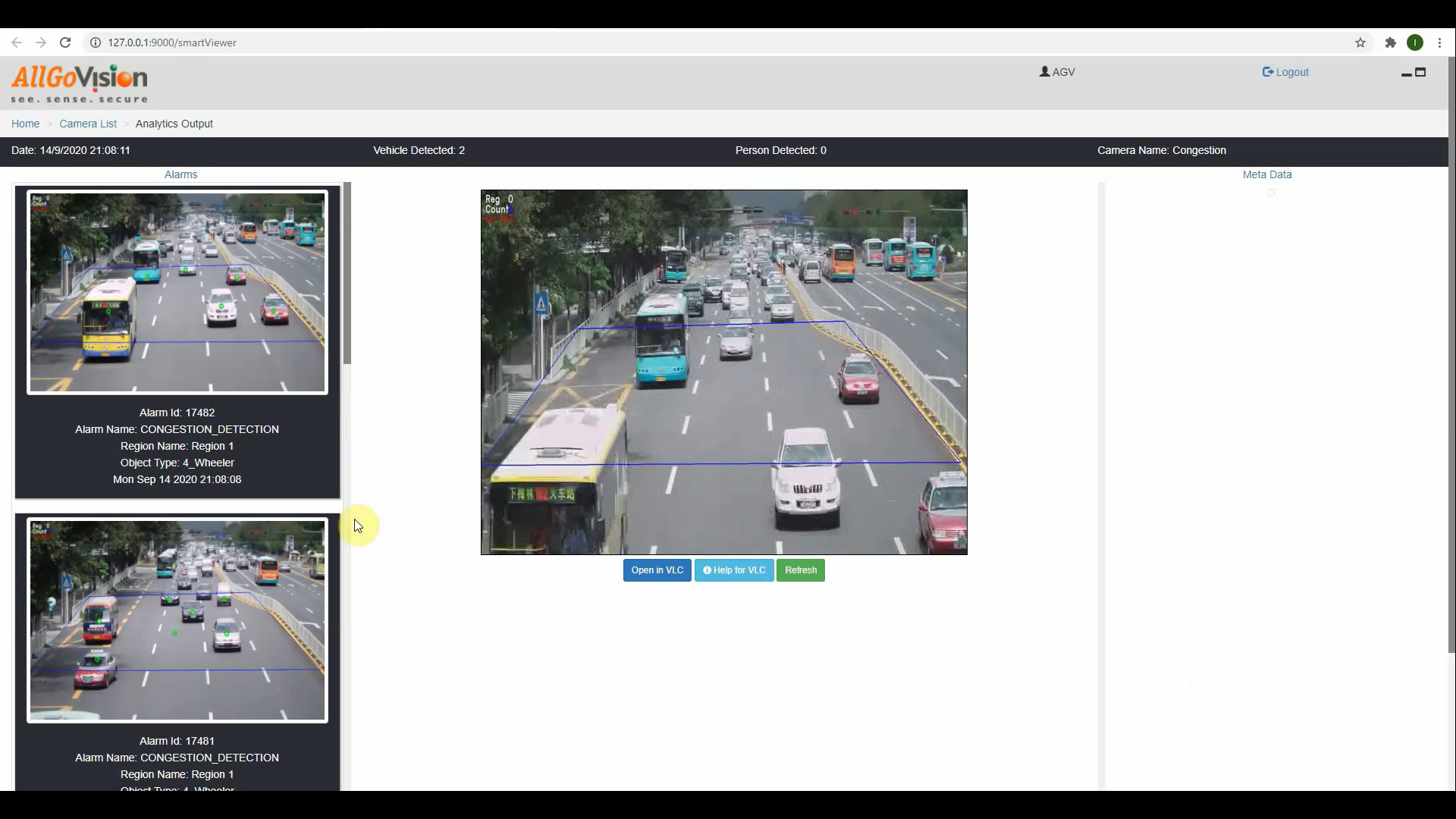The width and height of the screenshot is (1456, 819).
Task: Open the green profile avatar
Action: [1415, 42]
